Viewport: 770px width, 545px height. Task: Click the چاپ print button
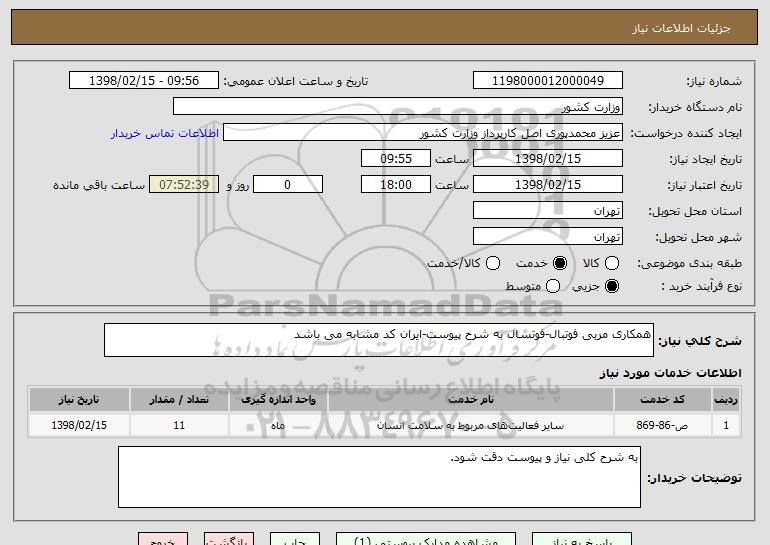(295, 539)
